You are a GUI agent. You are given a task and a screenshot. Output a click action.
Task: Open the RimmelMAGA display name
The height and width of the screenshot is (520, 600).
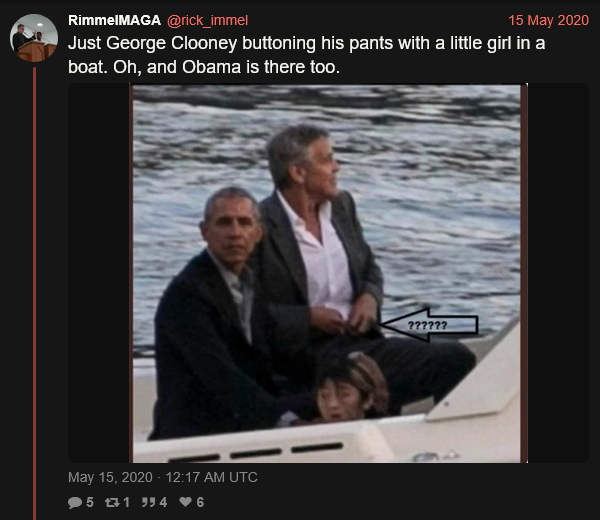[x=114, y=20]
